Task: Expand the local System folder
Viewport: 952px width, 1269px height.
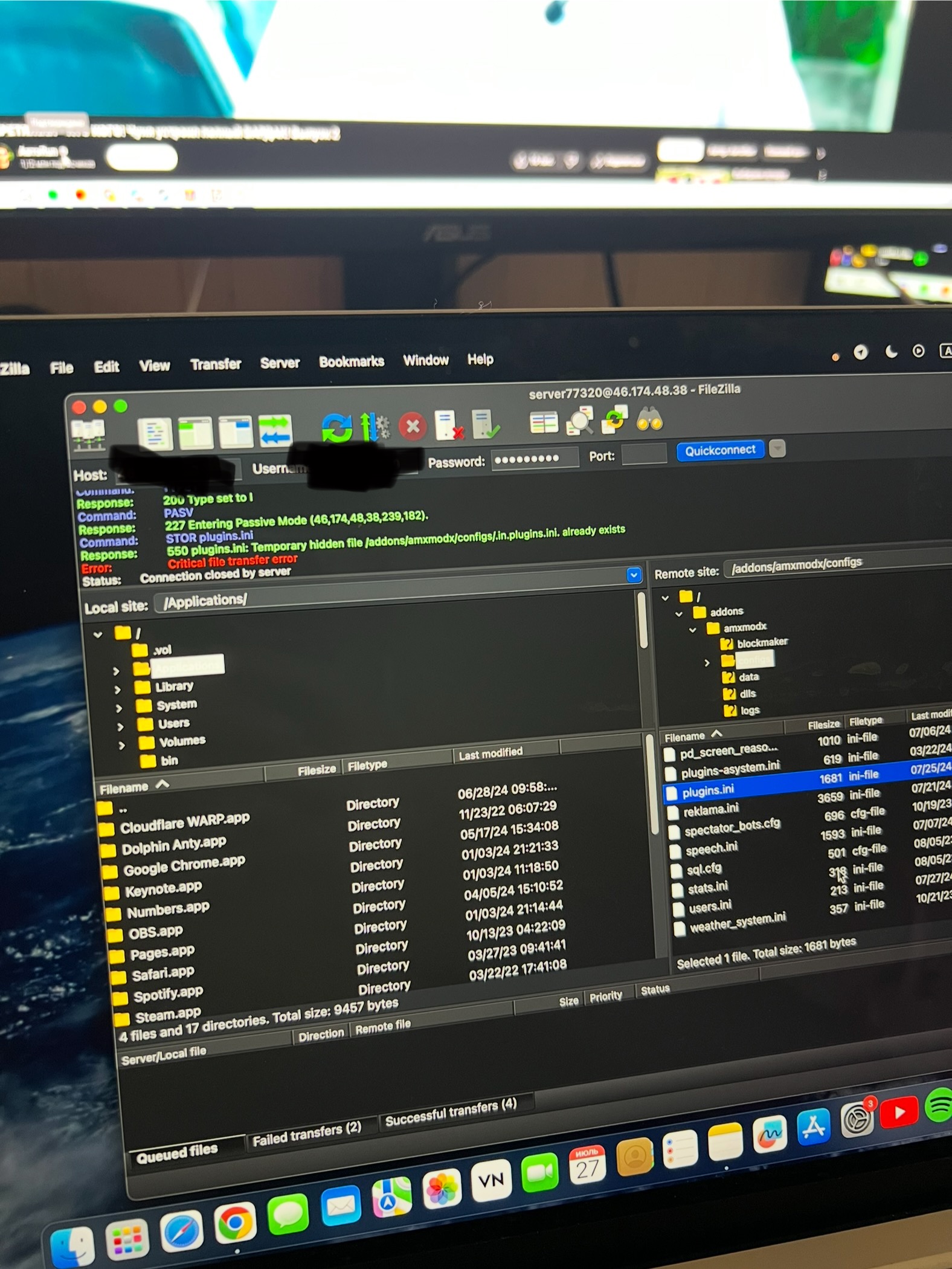Action: tap(118, 708)
